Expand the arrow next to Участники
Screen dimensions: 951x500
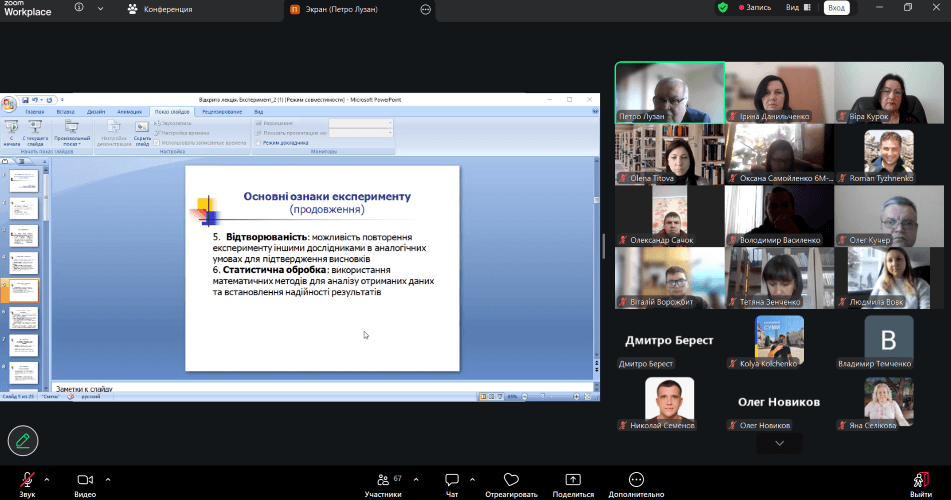(x=413, y=479)
